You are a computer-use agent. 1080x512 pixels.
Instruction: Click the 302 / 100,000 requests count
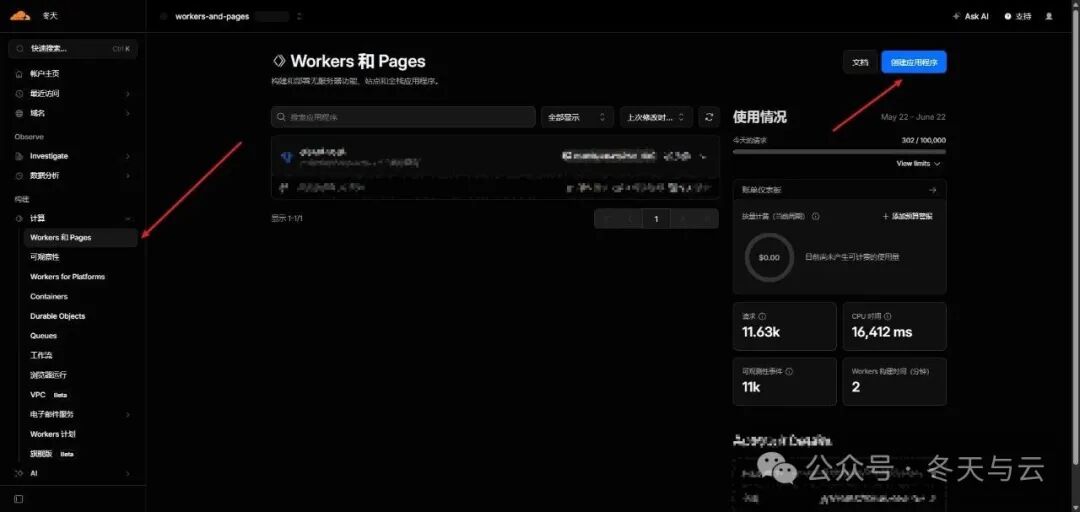[x=924, y=140]
